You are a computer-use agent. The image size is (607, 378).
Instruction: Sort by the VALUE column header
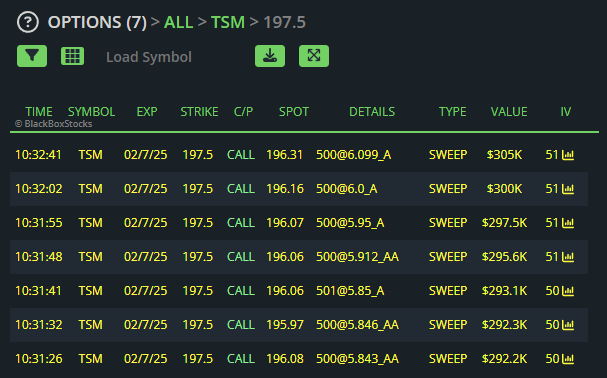[x=509, y=112]
